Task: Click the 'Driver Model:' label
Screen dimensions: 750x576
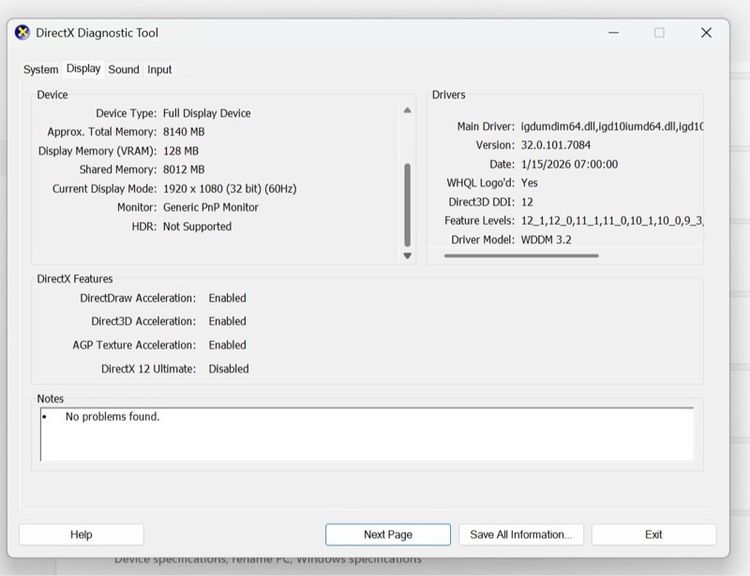Action: pos(483,240)
